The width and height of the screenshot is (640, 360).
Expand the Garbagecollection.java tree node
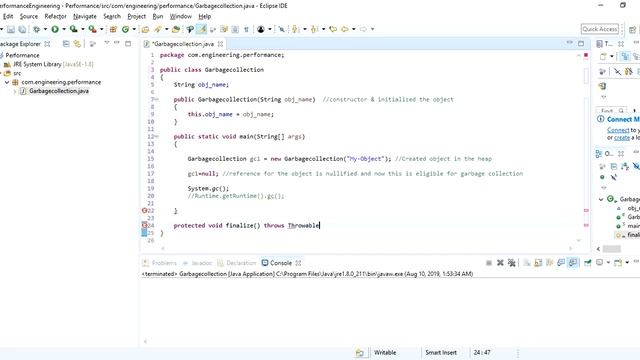pos(15,91)
